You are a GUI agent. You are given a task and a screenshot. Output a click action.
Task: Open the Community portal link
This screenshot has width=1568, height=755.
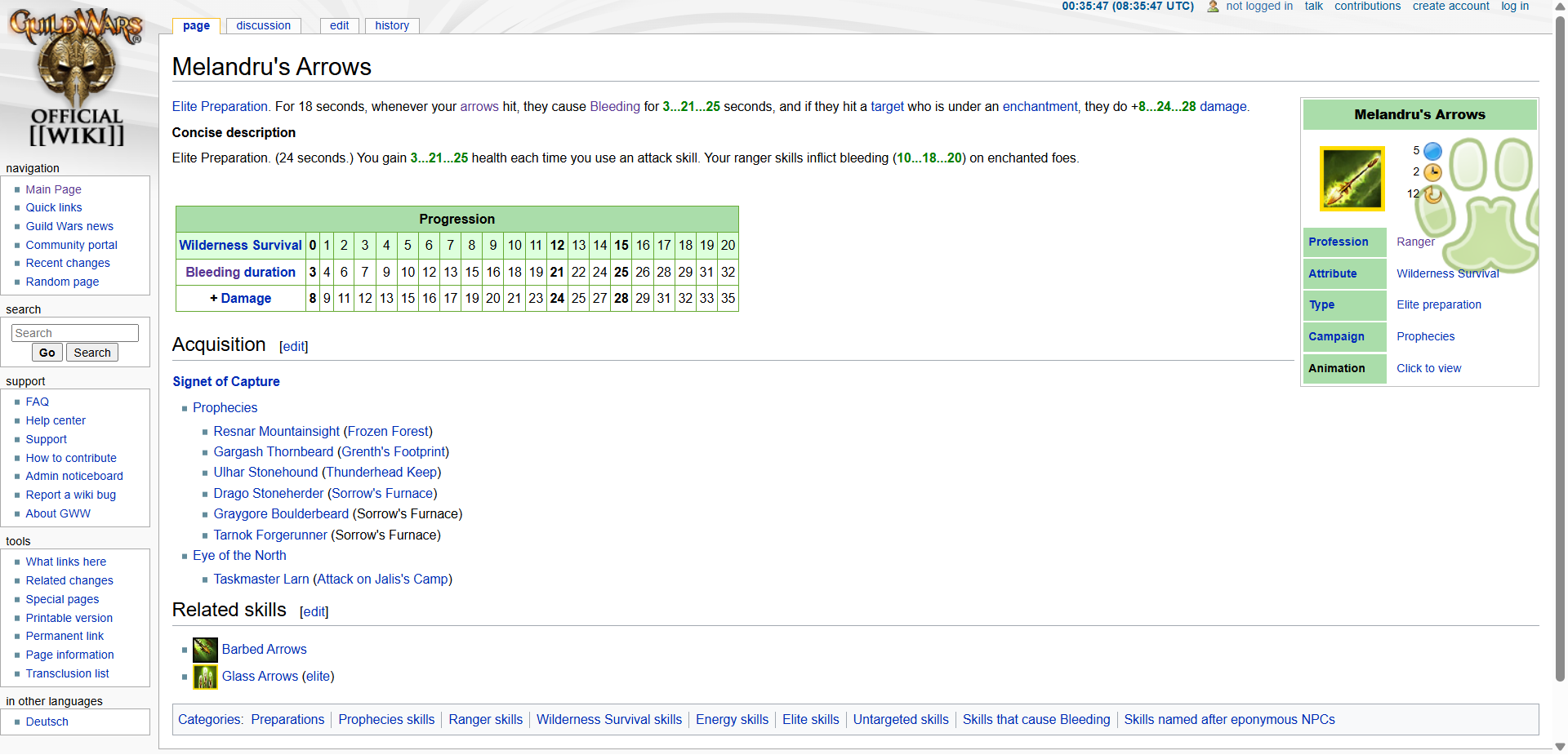[x=72, y=245]
